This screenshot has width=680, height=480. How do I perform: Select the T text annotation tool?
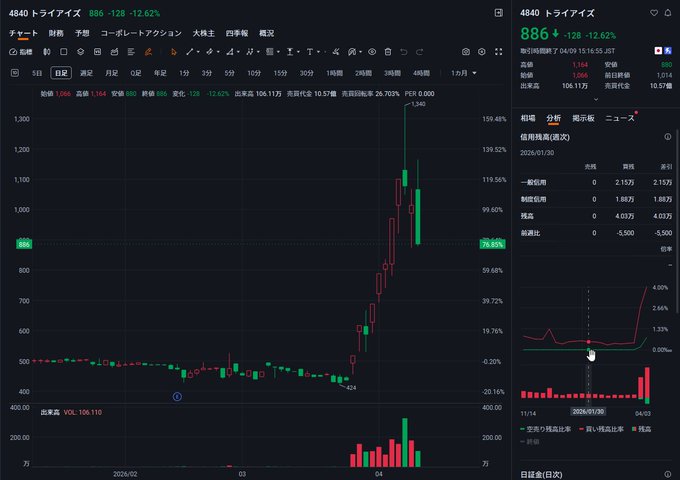[x=310, y=52]
